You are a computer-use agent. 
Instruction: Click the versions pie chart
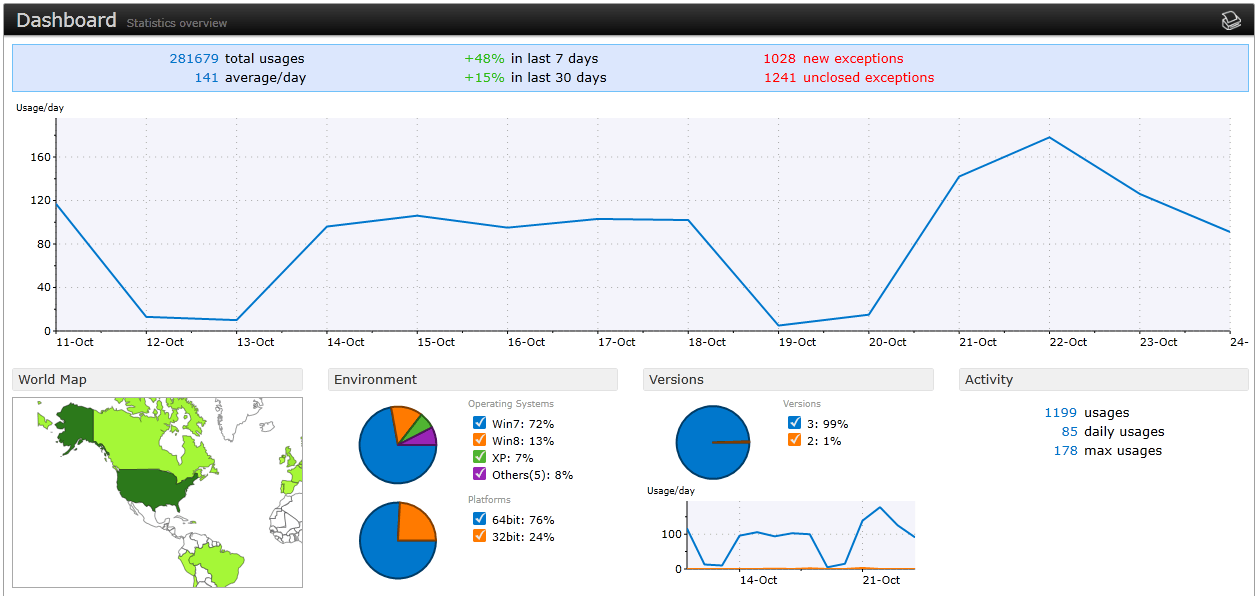click(x=713, y=442)
